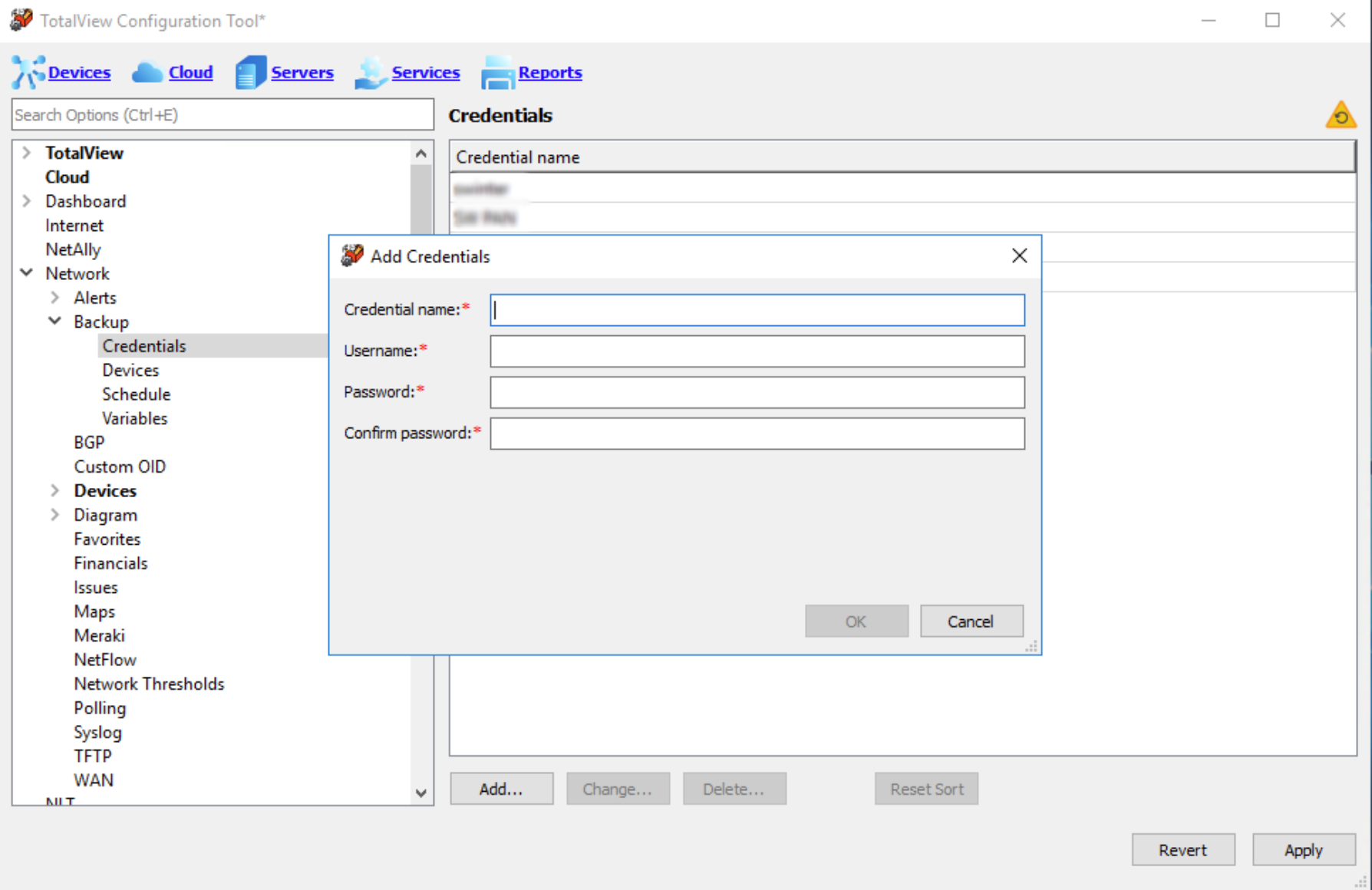This screenshot has width=1372, height=890.
Task: Sort by Credential name column header
Action: click(x=902, y=157)
